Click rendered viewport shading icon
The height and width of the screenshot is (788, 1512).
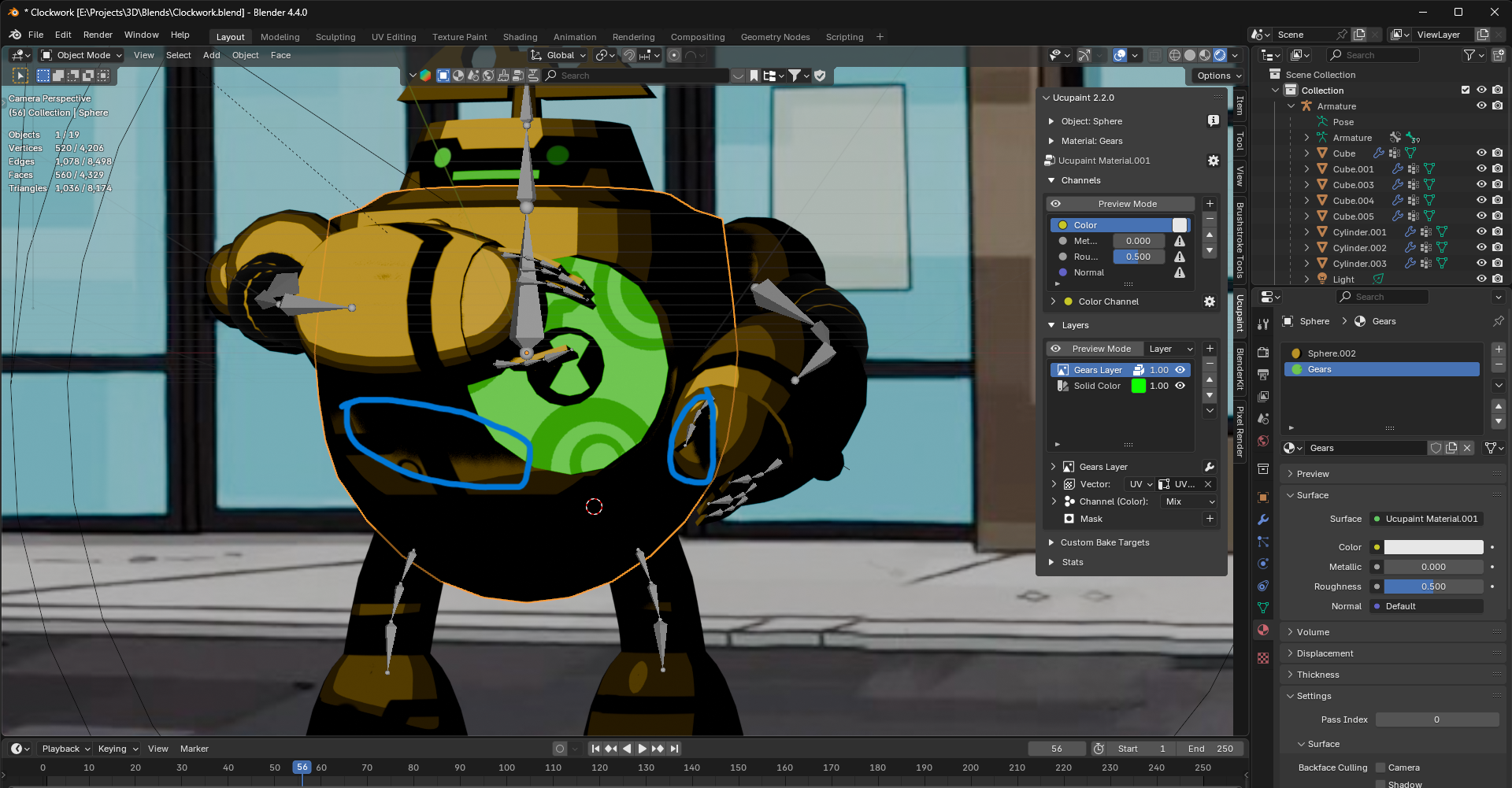click(x=1220, y=55)
